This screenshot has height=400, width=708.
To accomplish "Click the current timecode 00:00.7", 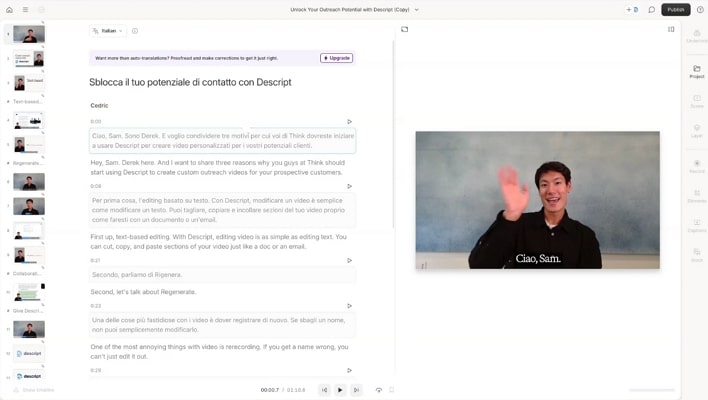I will point(270,390).
